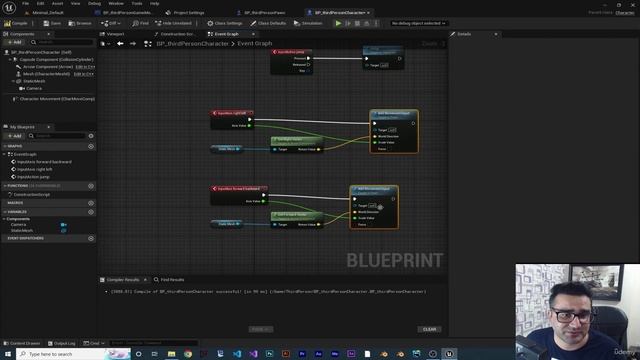The width and height of the screenshot is (640, 360).
Task: Save the blueprint with Save button
Action: [x=52, y=23]
